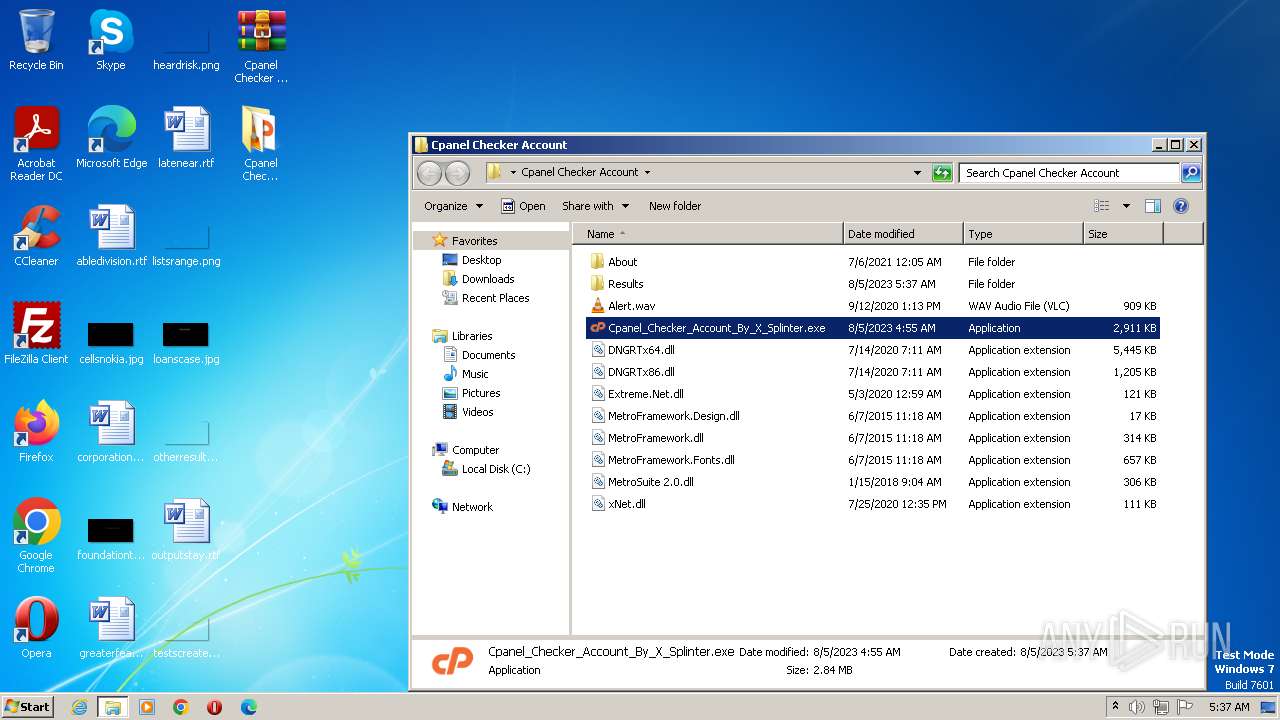Open Firefox desktop shortcut

(x=36, y=432)
